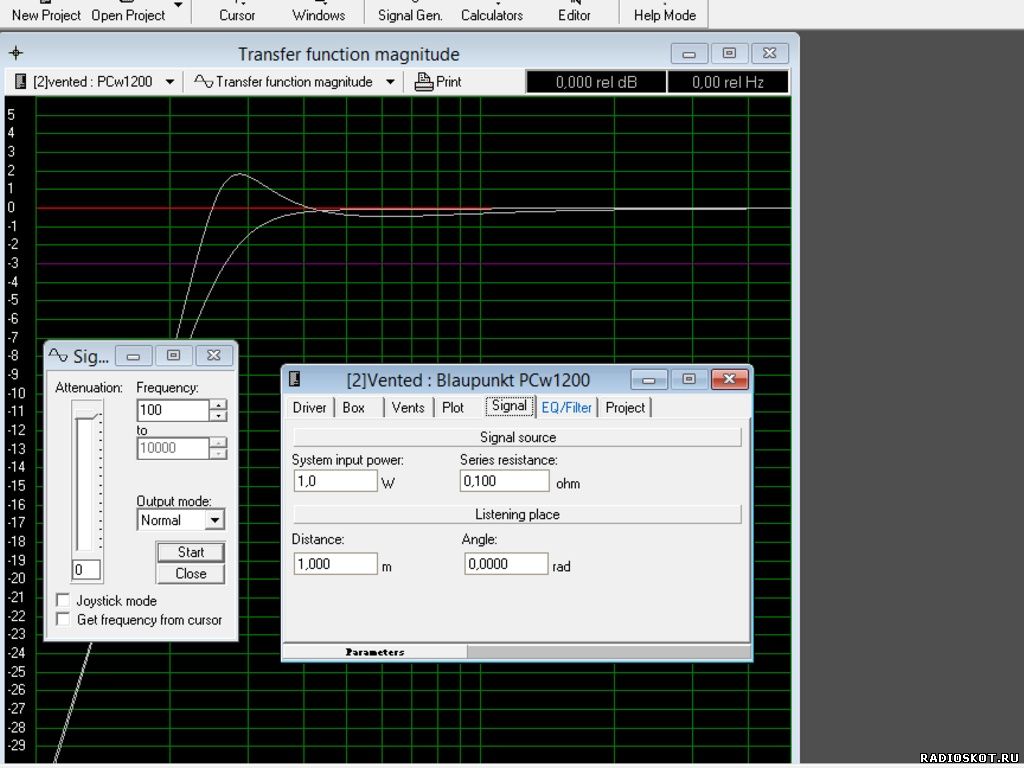Click the 0,00 rel Hz readout
This screenshot has height=768, width=1024.
click(728, 82)
